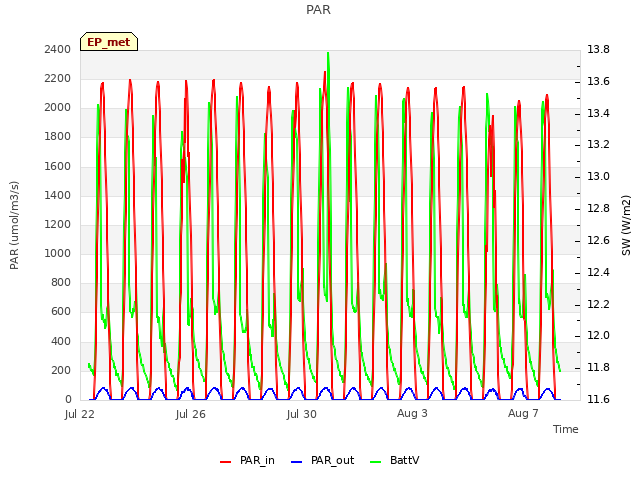Screen dimensions: 640x480
Task: Click the 800 left-axis tick label
Action: click(x=61, y=282)
